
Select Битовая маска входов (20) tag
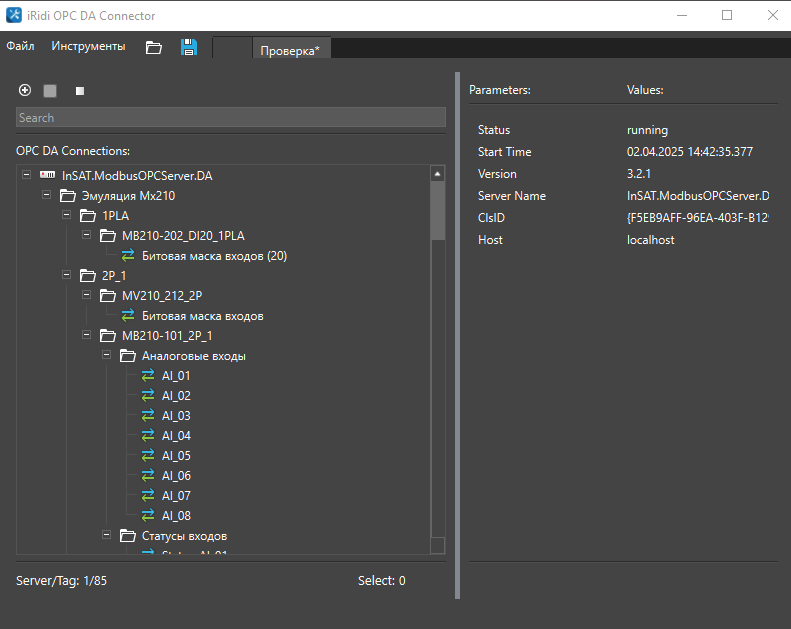(x=214, y=256)
